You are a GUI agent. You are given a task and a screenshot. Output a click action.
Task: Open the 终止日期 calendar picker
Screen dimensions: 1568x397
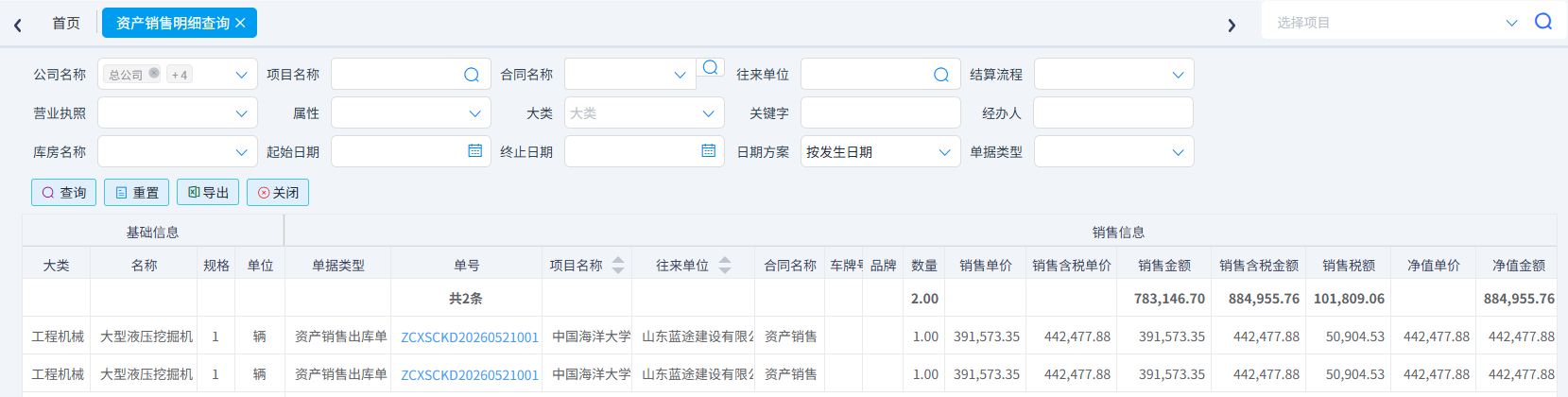click(x=708, y=151)
